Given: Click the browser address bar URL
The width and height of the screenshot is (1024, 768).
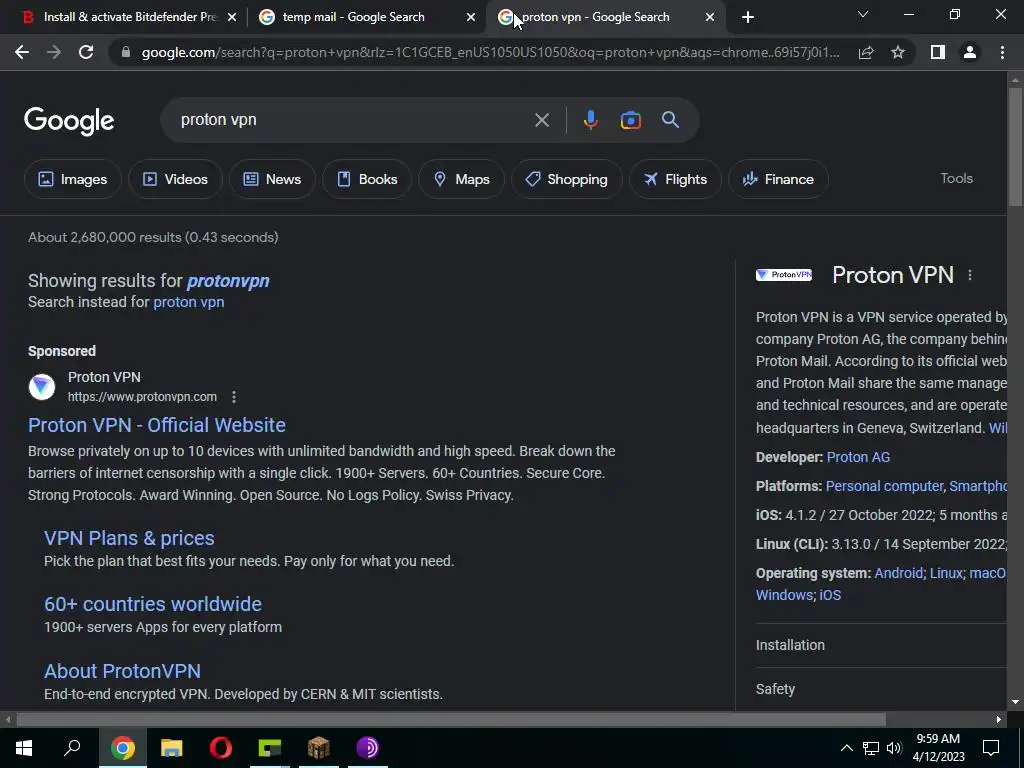Looking at the screenshot, I should click(490, 52).
